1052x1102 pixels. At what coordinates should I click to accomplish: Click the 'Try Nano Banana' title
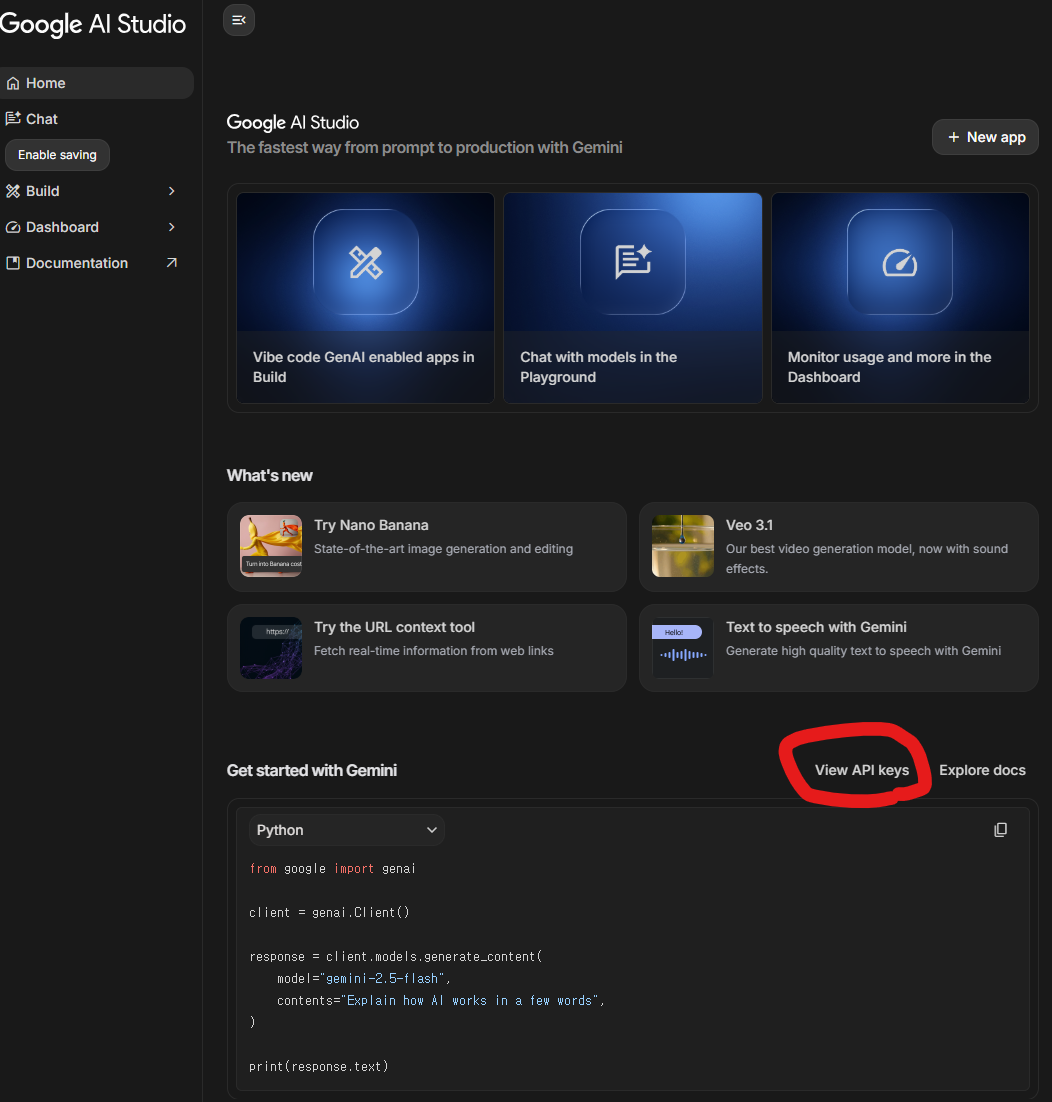371,525
